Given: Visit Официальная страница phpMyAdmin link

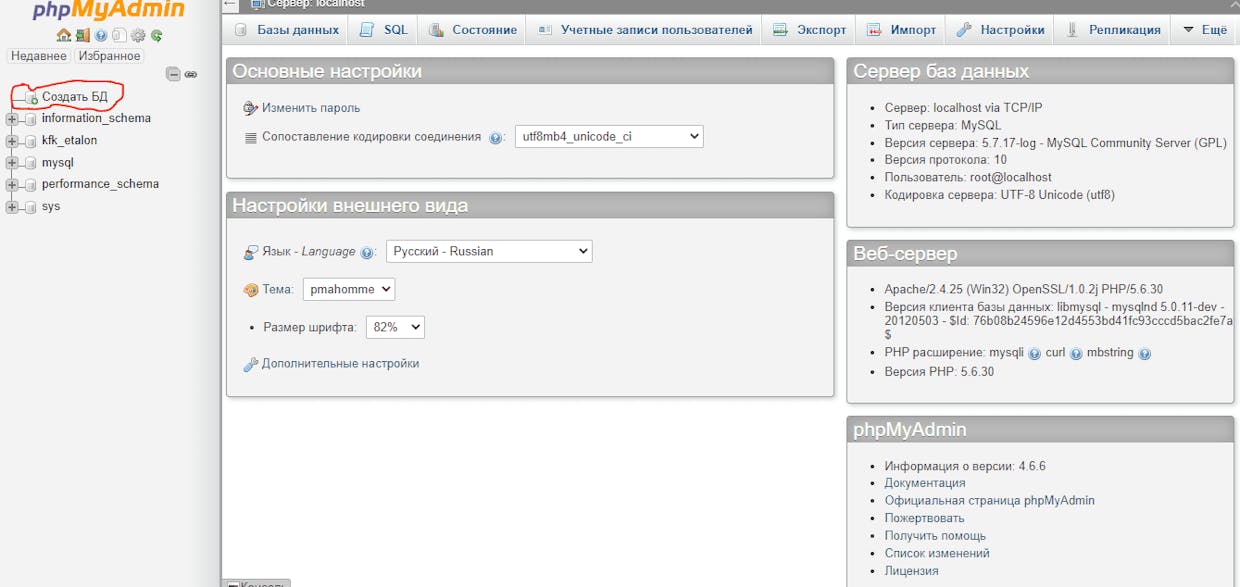Looking at the screenshot, I should [x=990, y=501].
